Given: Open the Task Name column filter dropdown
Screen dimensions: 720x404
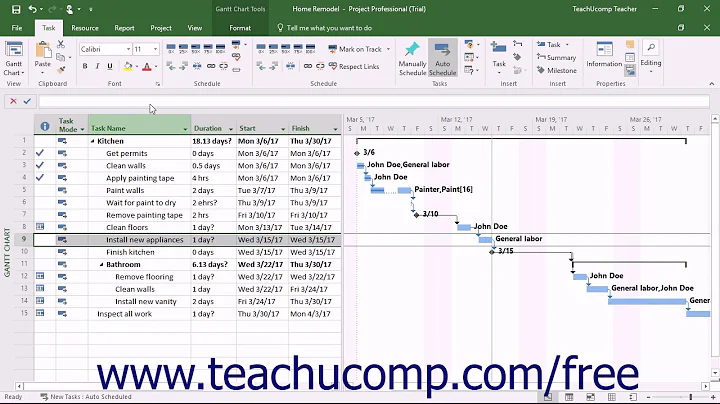Looking at the screenshot, I should 185,129.
